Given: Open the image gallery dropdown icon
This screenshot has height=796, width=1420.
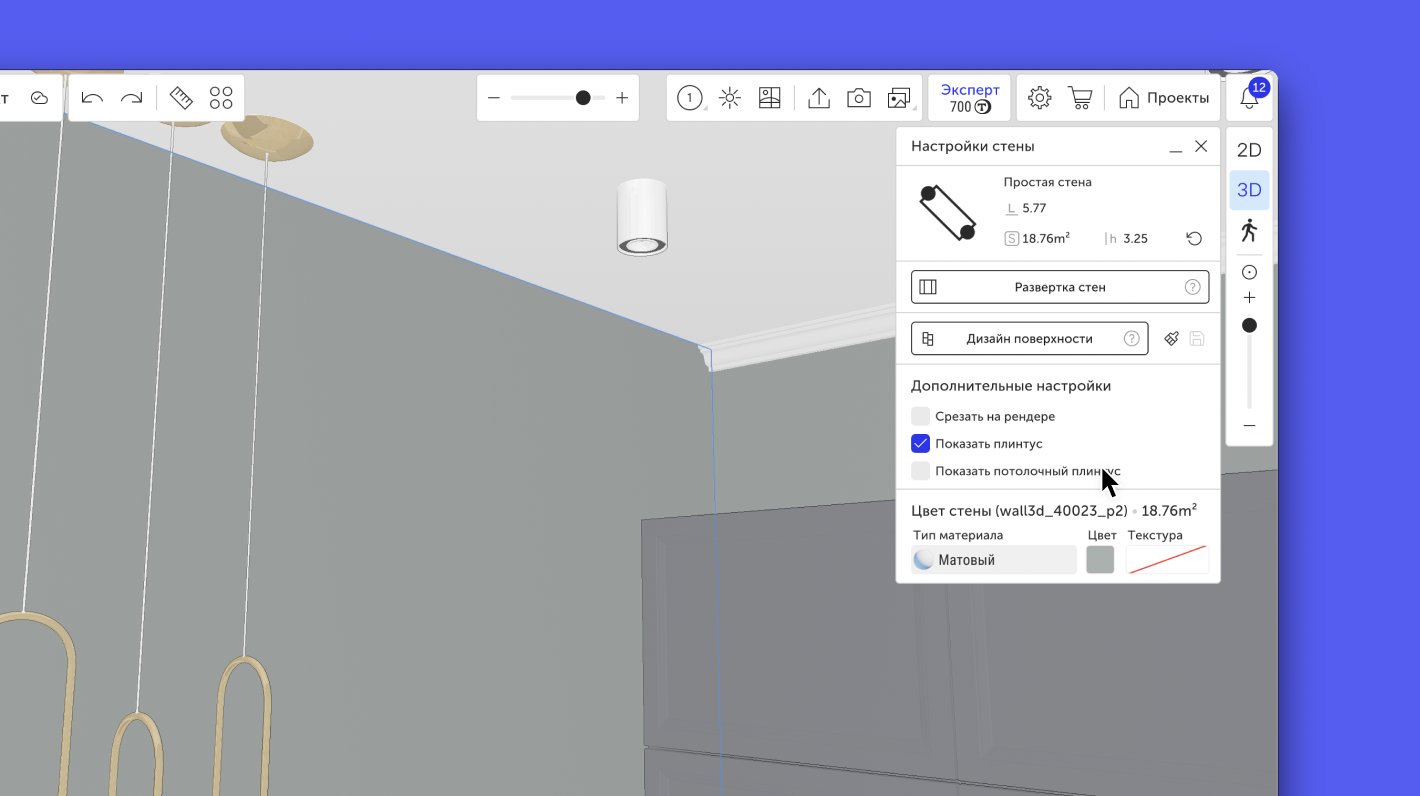Looking at the screenshot, I should coord(899,98).
